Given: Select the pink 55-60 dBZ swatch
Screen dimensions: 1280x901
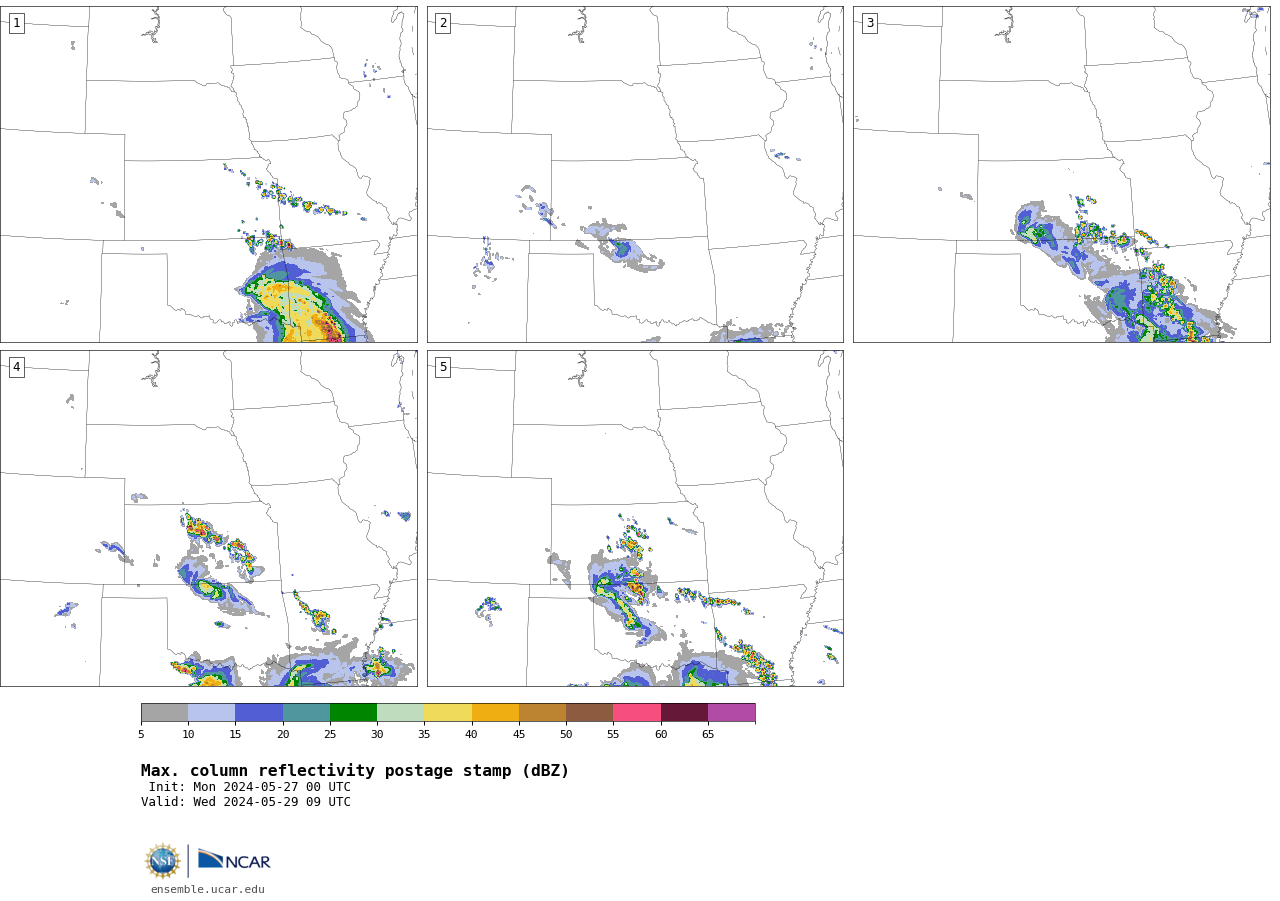Looking at the screenshot, I should [637, 713].
